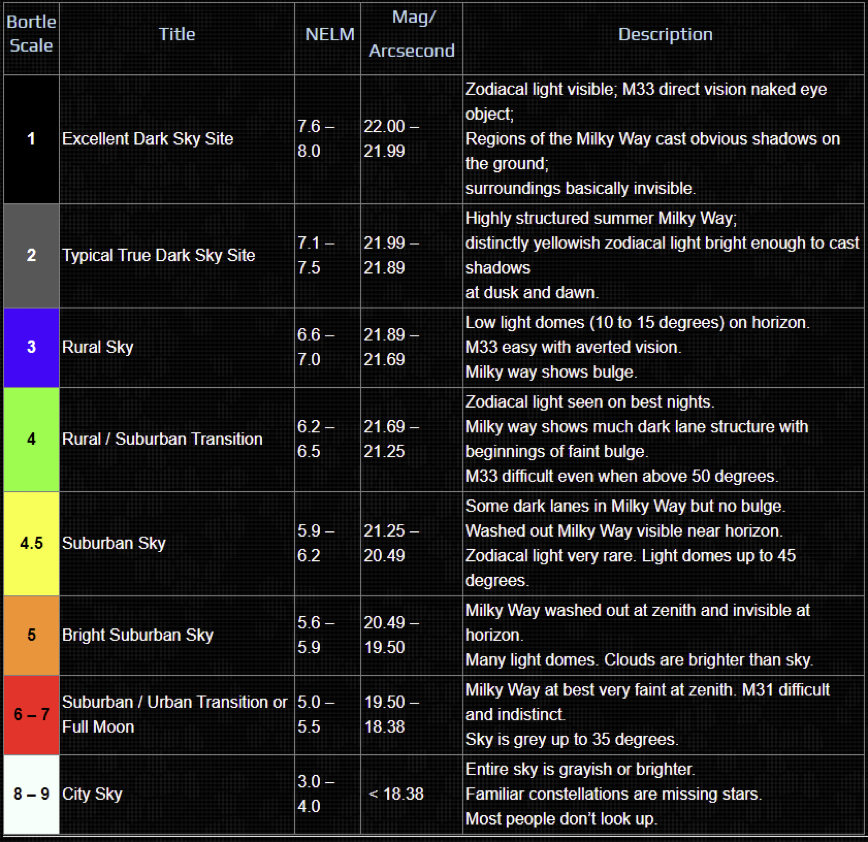This screenshot has height=842, width=868.
Task: Click magnitude value '20.49 – 19.50'
Action: (x=391, y=635)
